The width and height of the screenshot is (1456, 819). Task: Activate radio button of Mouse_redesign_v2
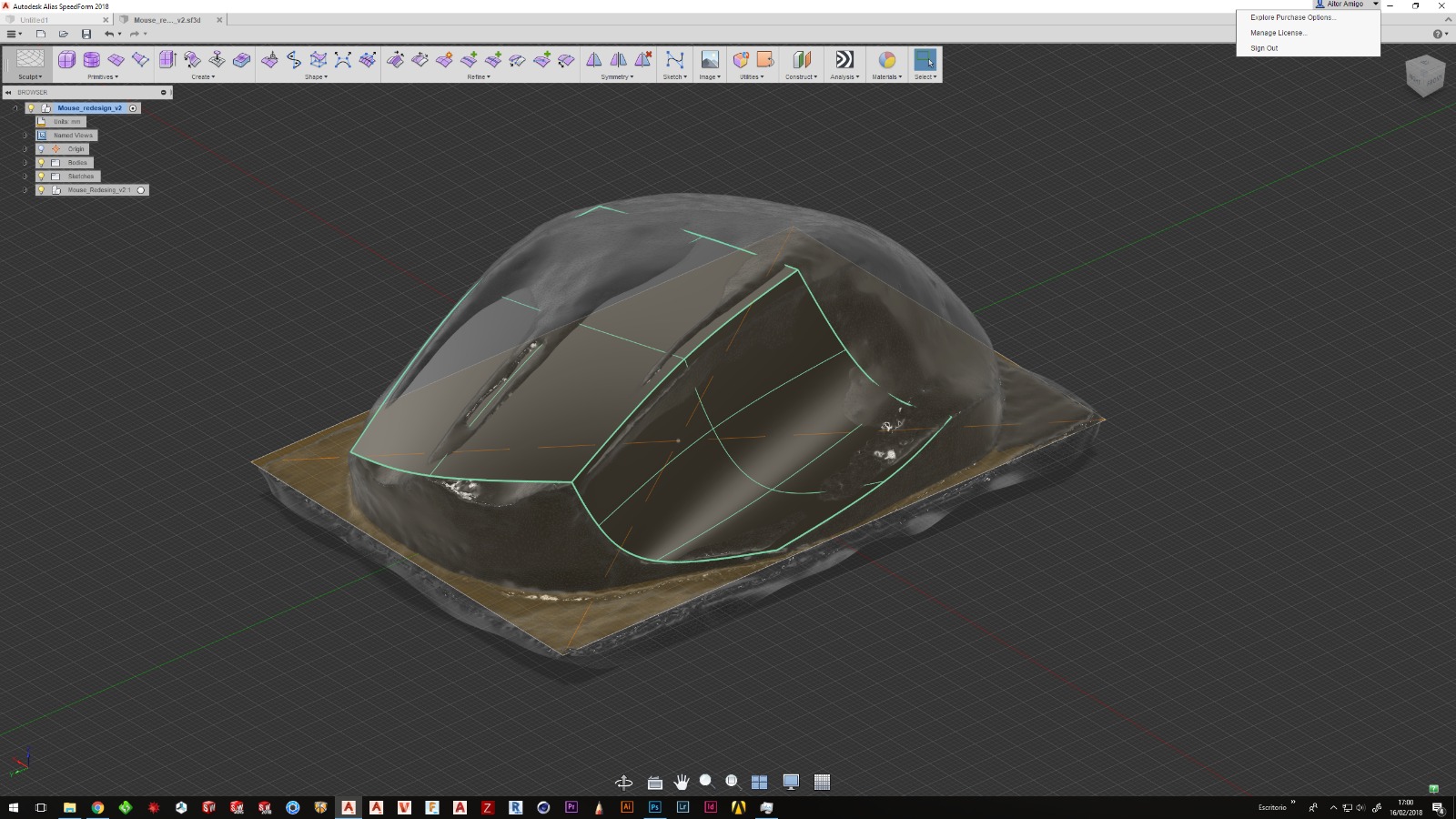[x=133, y=107]
